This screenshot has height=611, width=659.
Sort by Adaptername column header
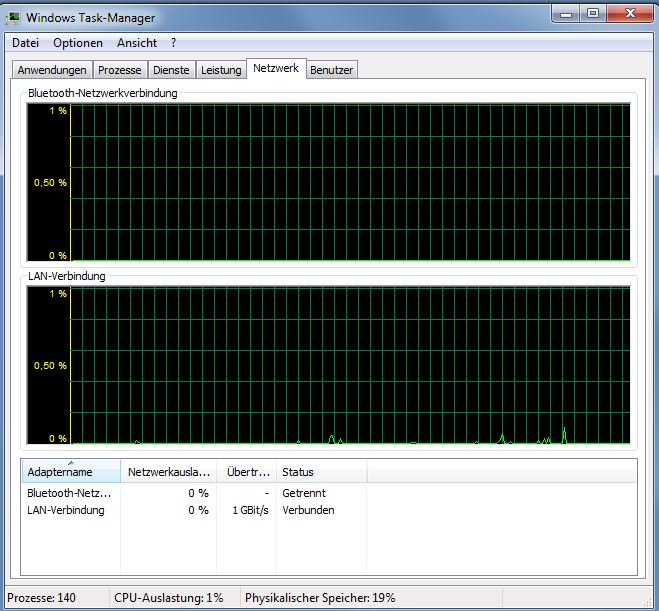[x=71, y=471]
